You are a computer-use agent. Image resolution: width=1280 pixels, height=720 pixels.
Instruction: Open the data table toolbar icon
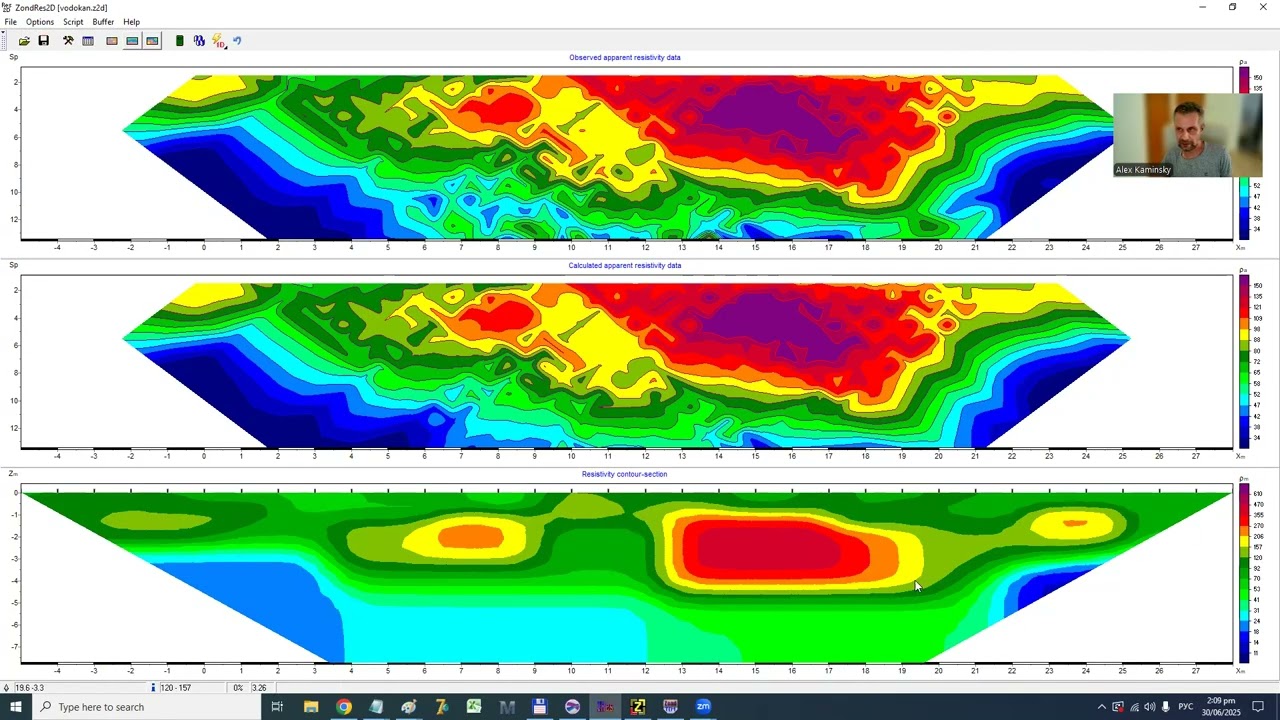88,41
